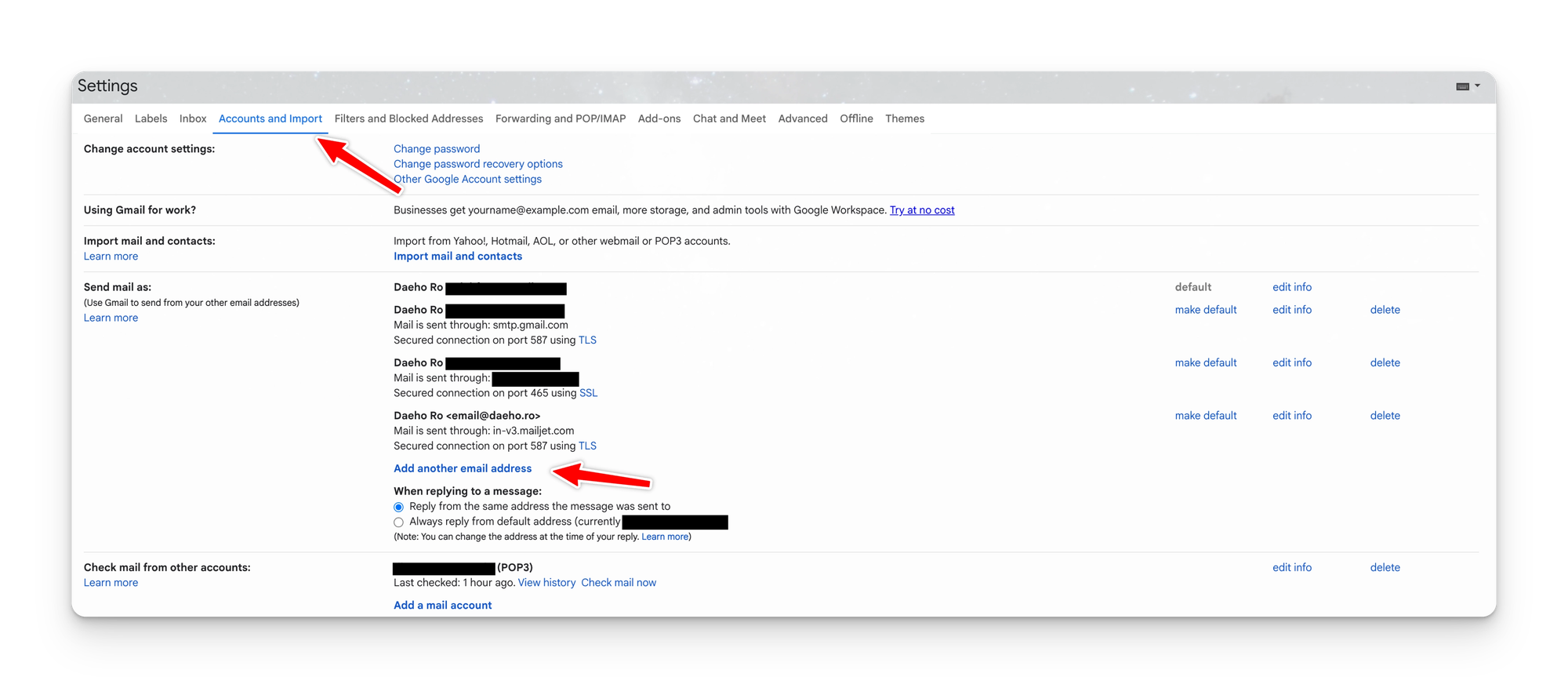The image size is (1568, 688).
Task: Select "Reply from the same address" radio button
Action: pos(398,507)
